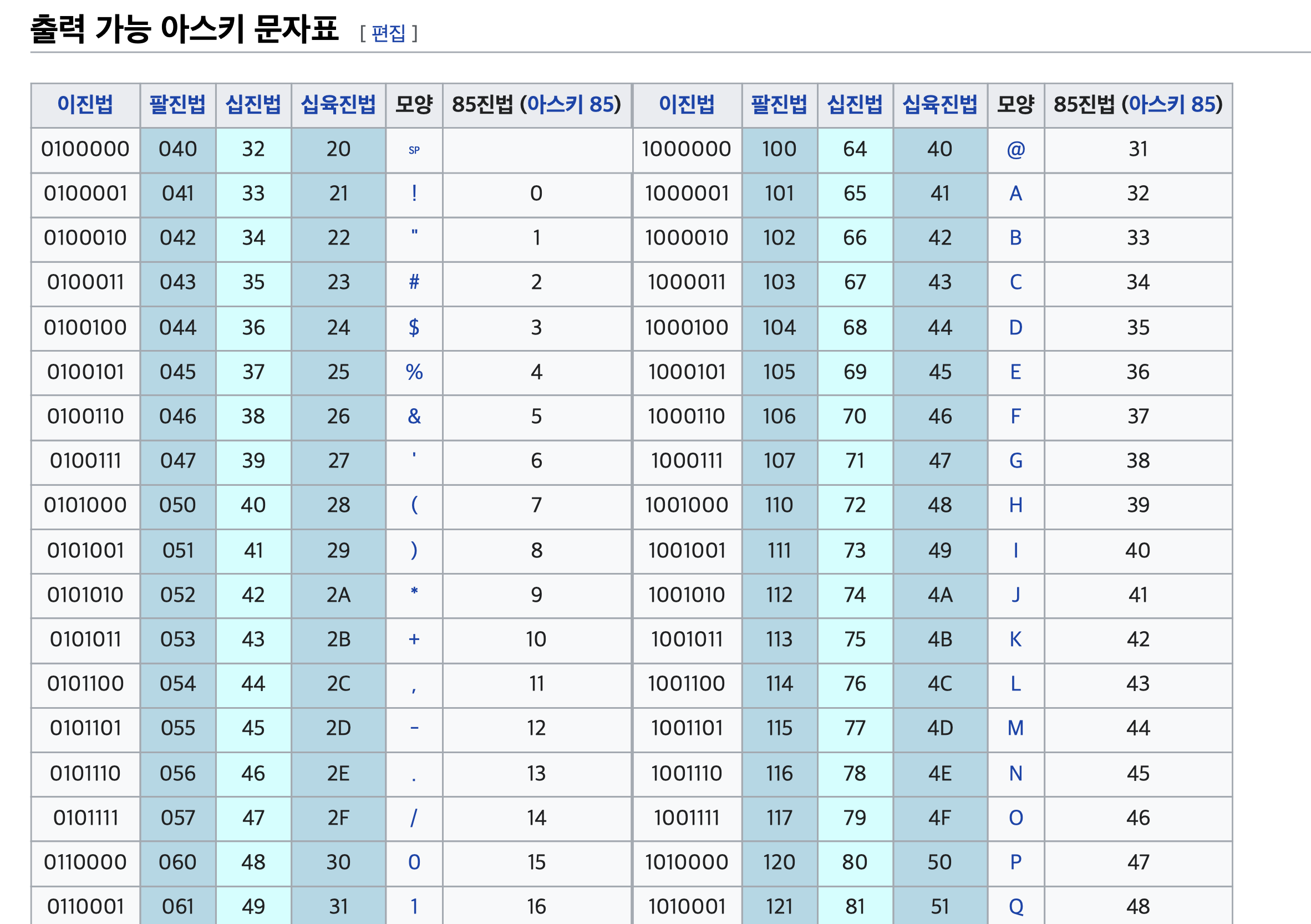Screen dimensions: 1311x924
Task: Open the 팔진법 link in the left header
Action: pyautogui.click(x=177, y=104)
